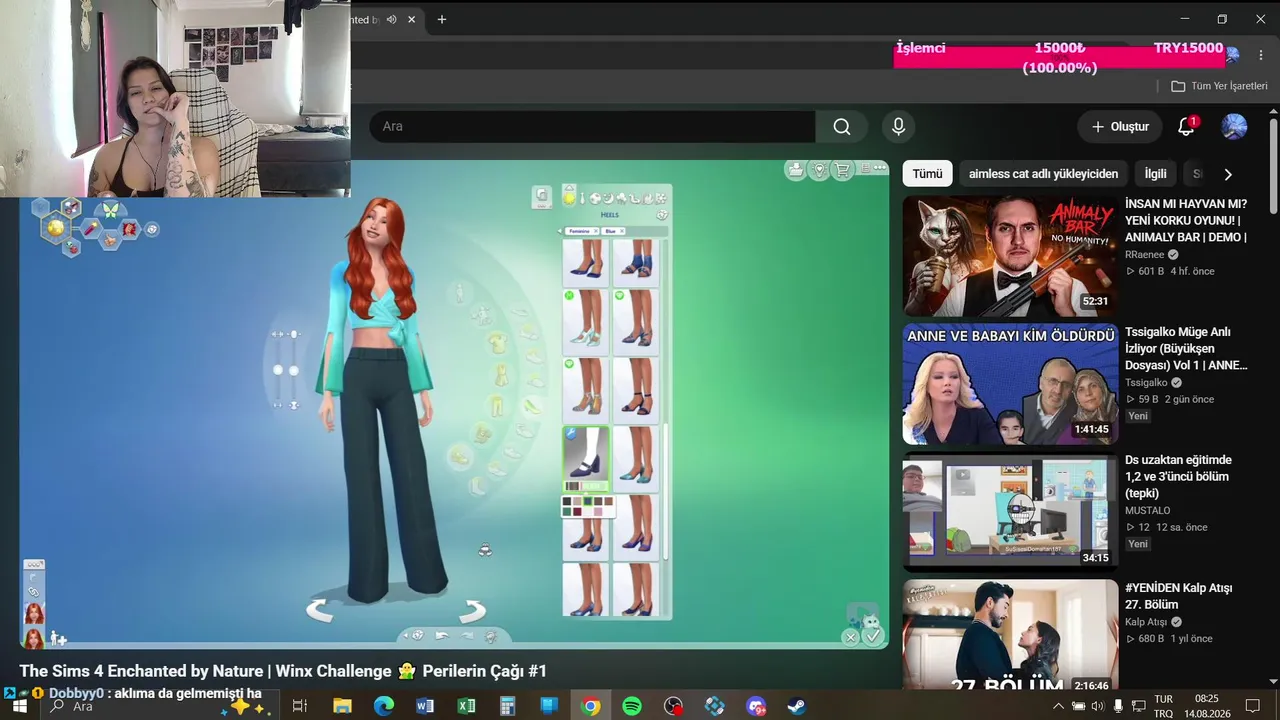Open the Tüm Yer İşaretleri bookmarks folder
The image size is (1280, 720).
[1219, 86]
